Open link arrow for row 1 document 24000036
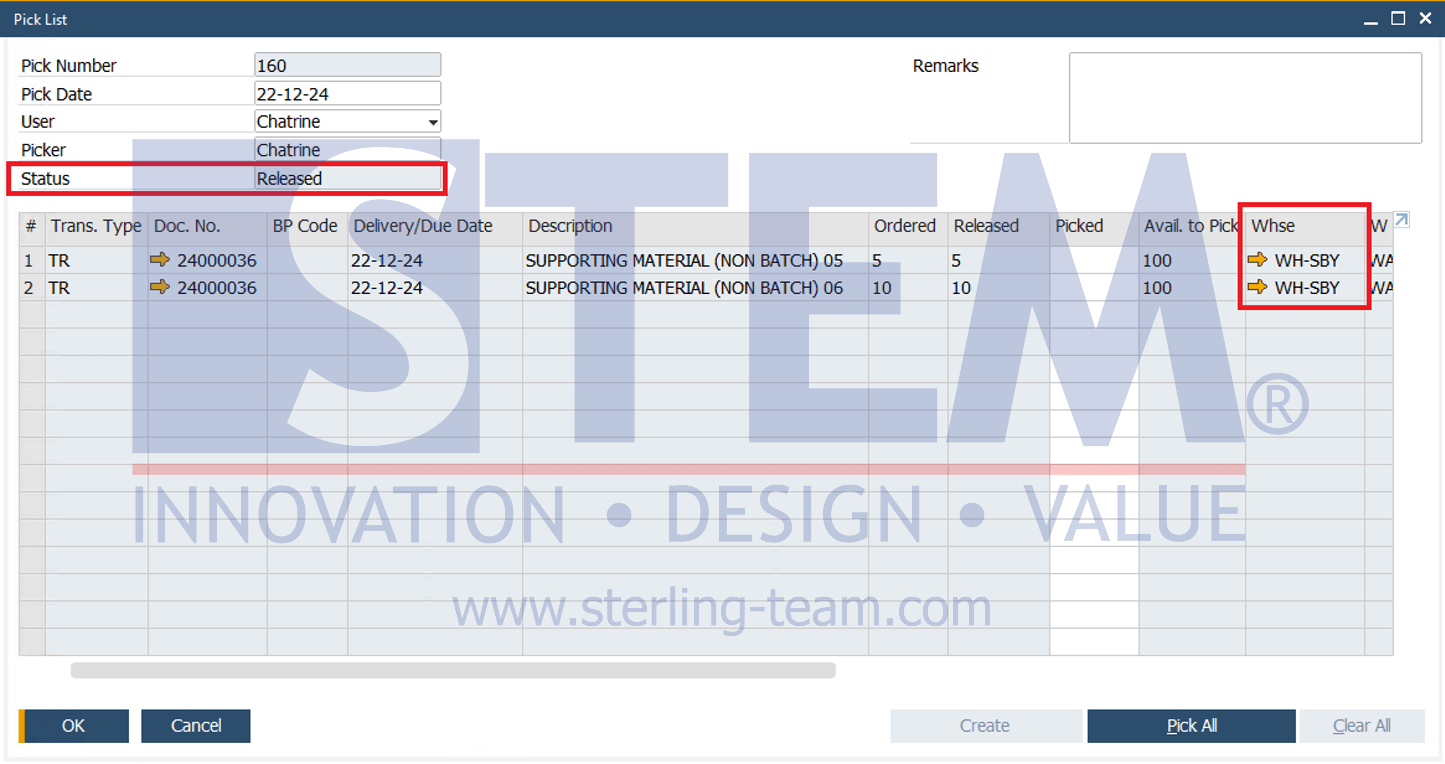The image size is (1445, 764). click(161, 260)
